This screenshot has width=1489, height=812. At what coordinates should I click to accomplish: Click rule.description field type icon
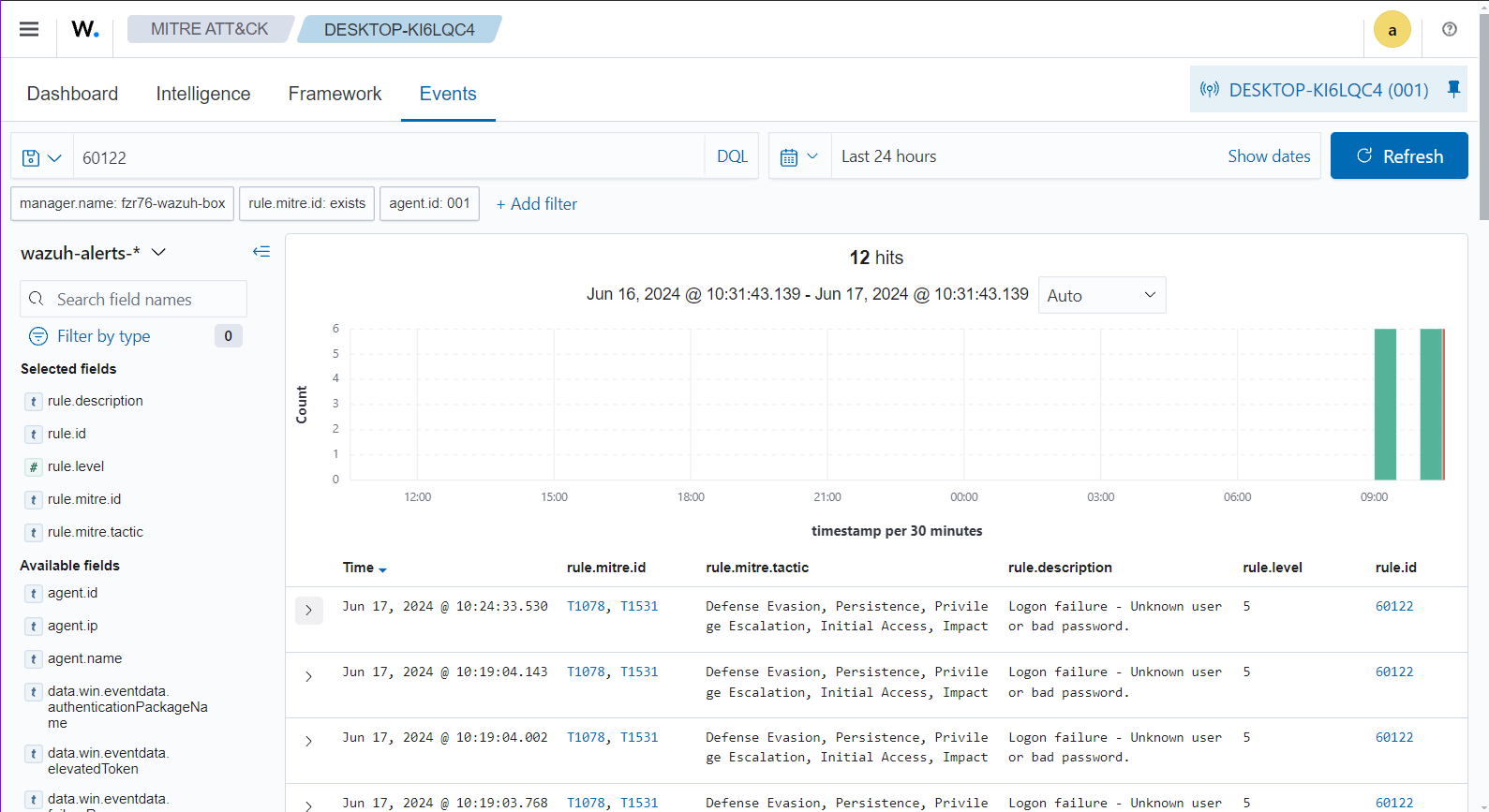click(34, 402)
